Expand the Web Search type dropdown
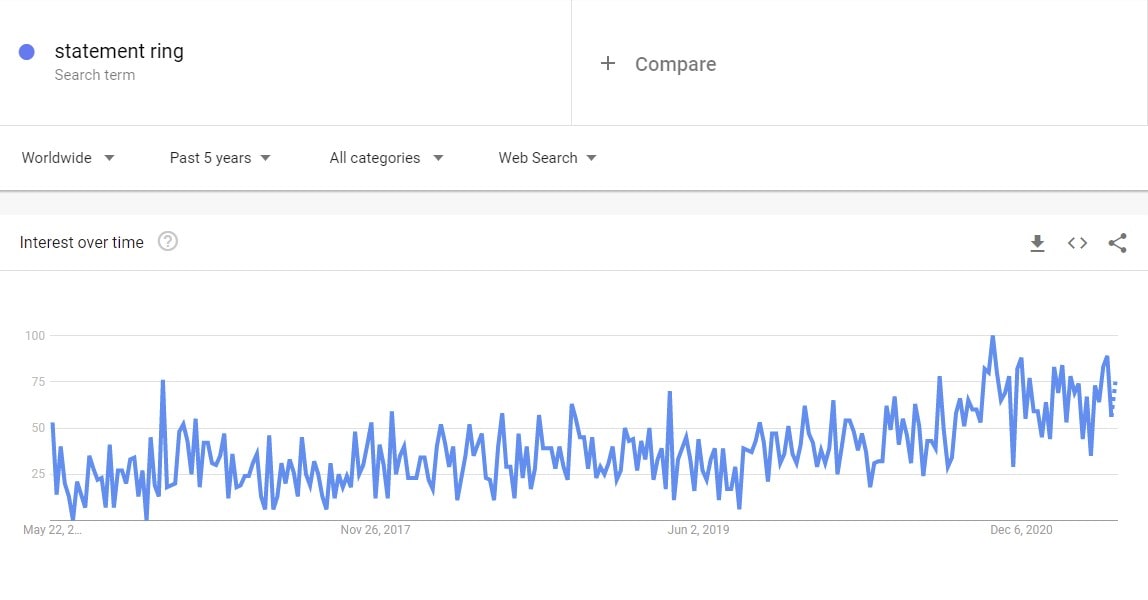 point(548,158)
